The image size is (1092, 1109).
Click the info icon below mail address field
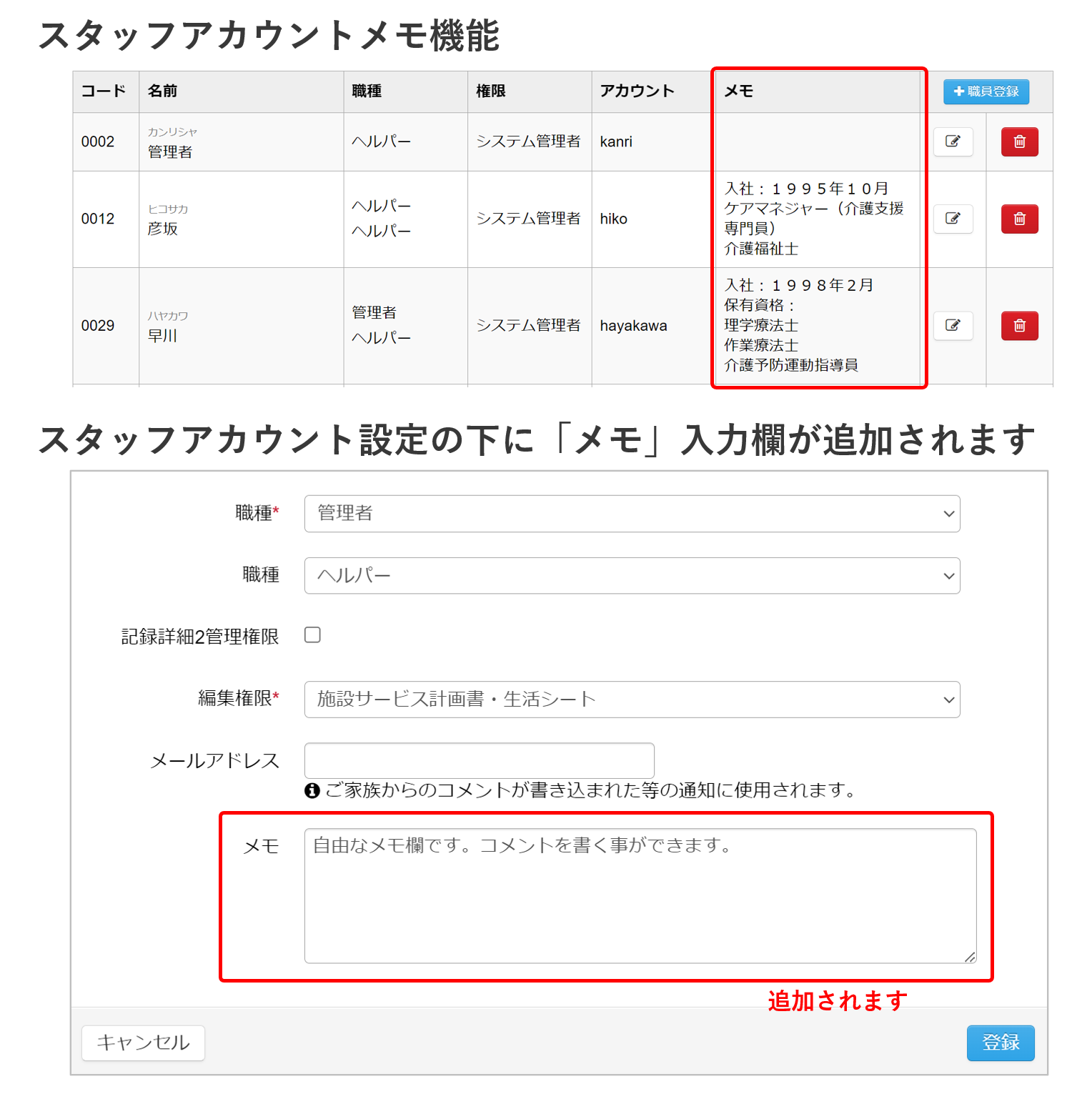(x=312, y=790)
